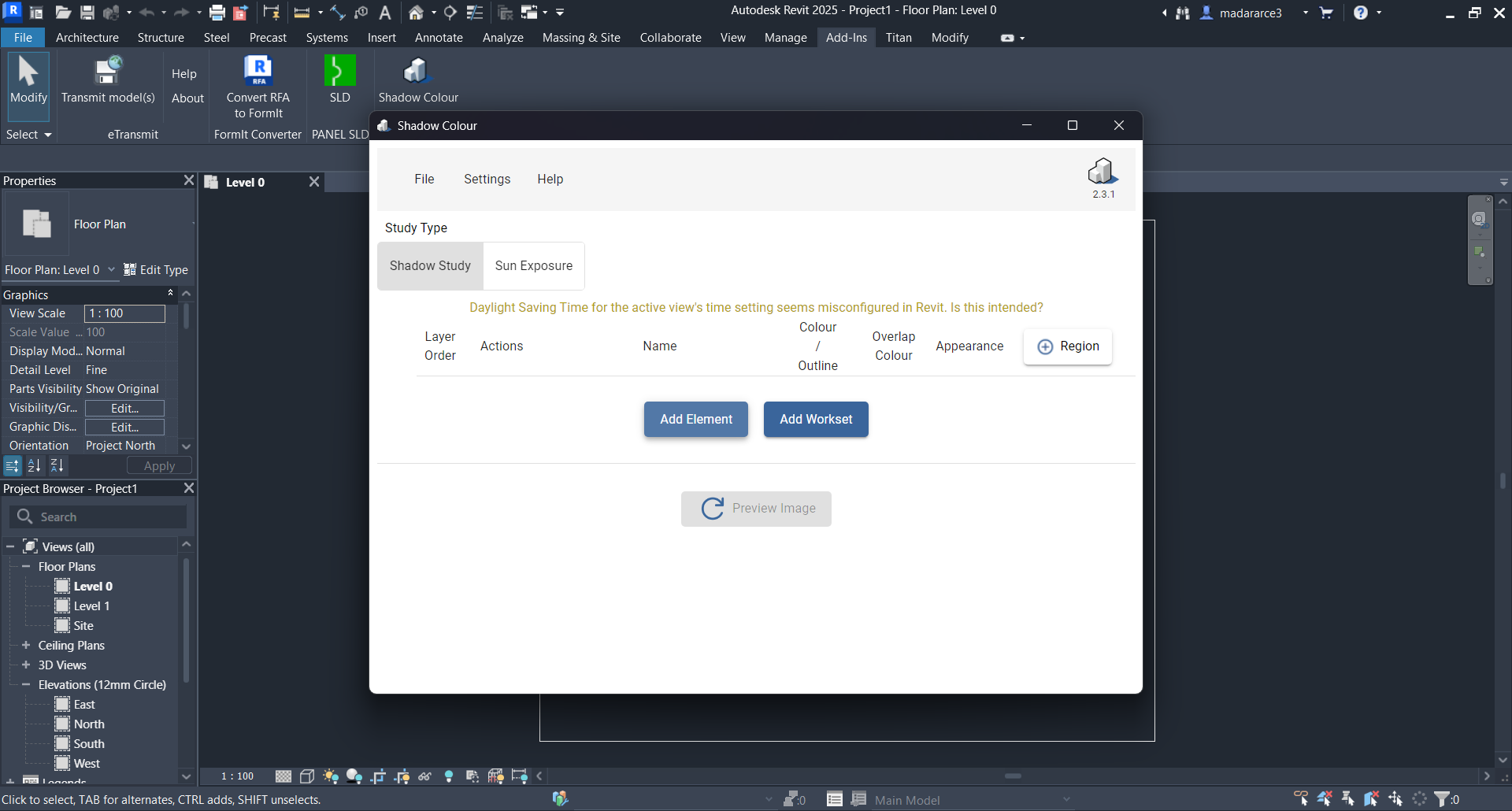Screen dimensions: 1512x811
Task: Click the Shadow Colour ribbon button
Action: point(418,80)
